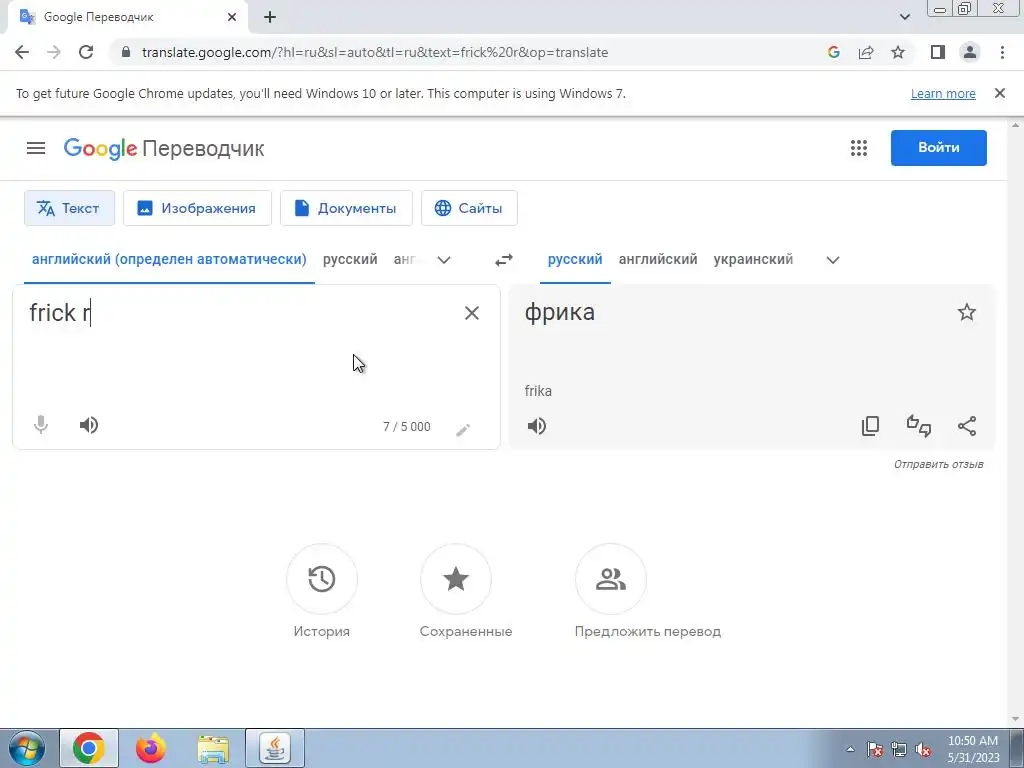Open the Google apps grid
Image resolution: width=1024 pixels, height=768 pixels.
(859, 148)
